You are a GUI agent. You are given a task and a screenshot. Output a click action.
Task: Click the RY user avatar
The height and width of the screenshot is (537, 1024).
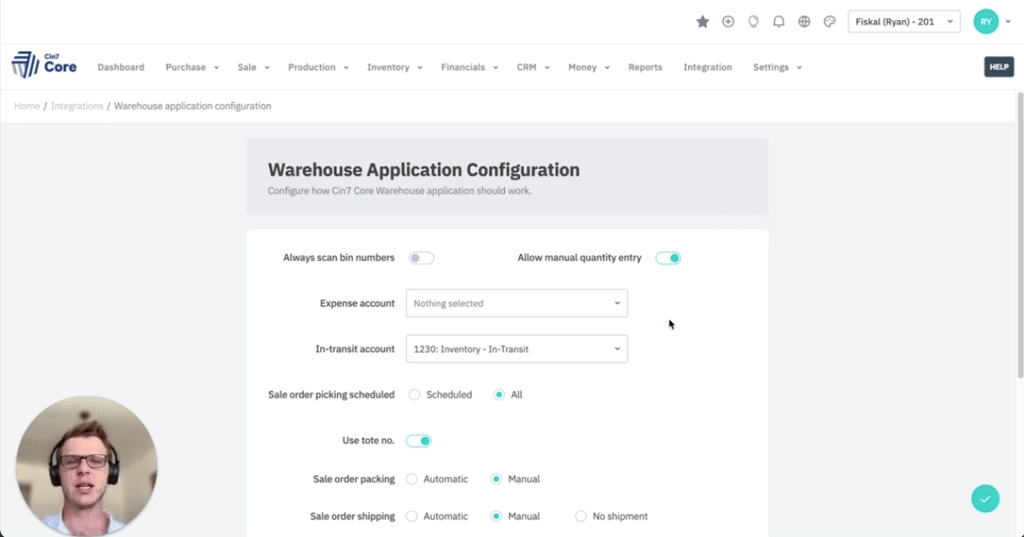986,21
